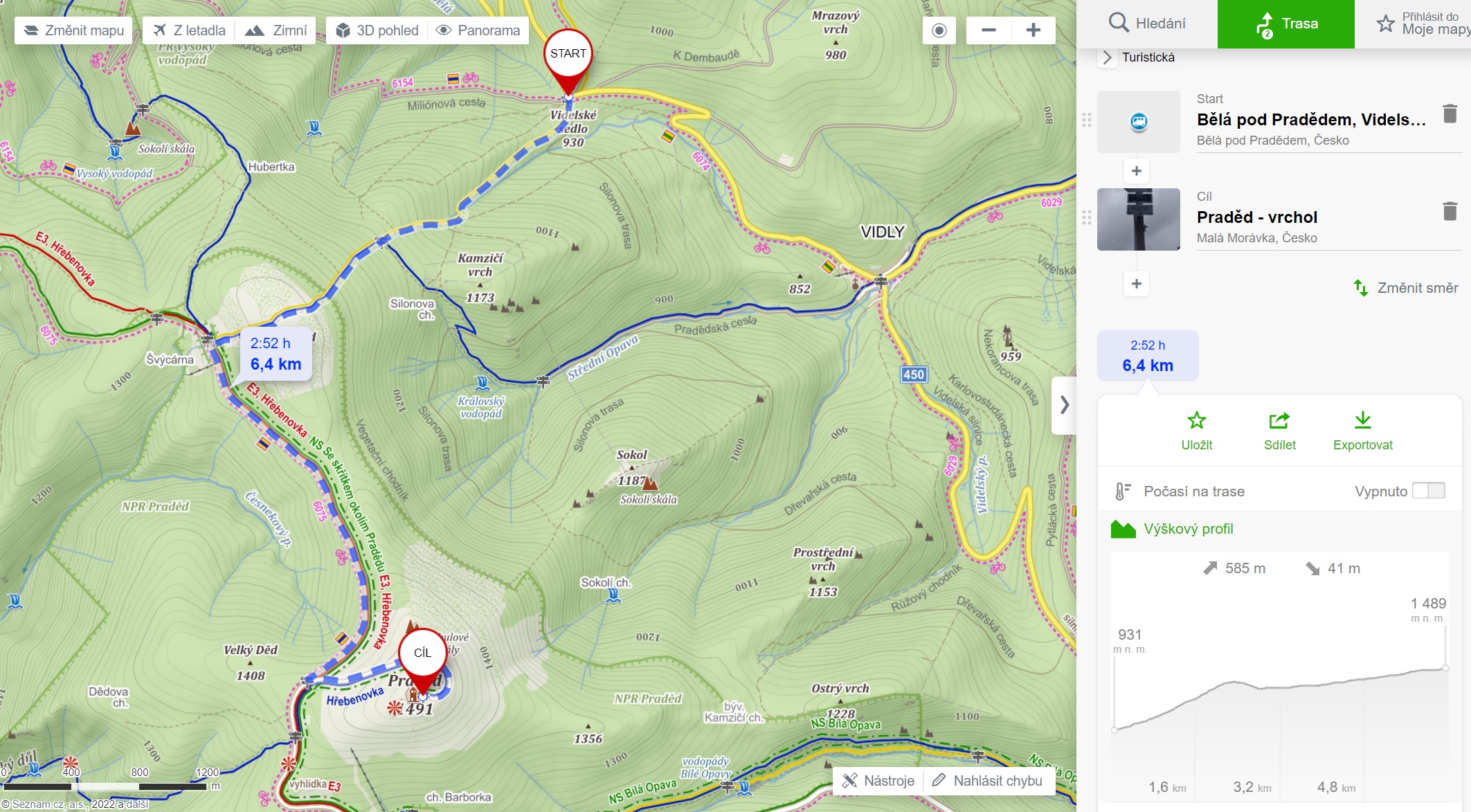Delete the Start waypoint with trash icon
This screenshot has width=1471, height=812.
(1450, 114)
